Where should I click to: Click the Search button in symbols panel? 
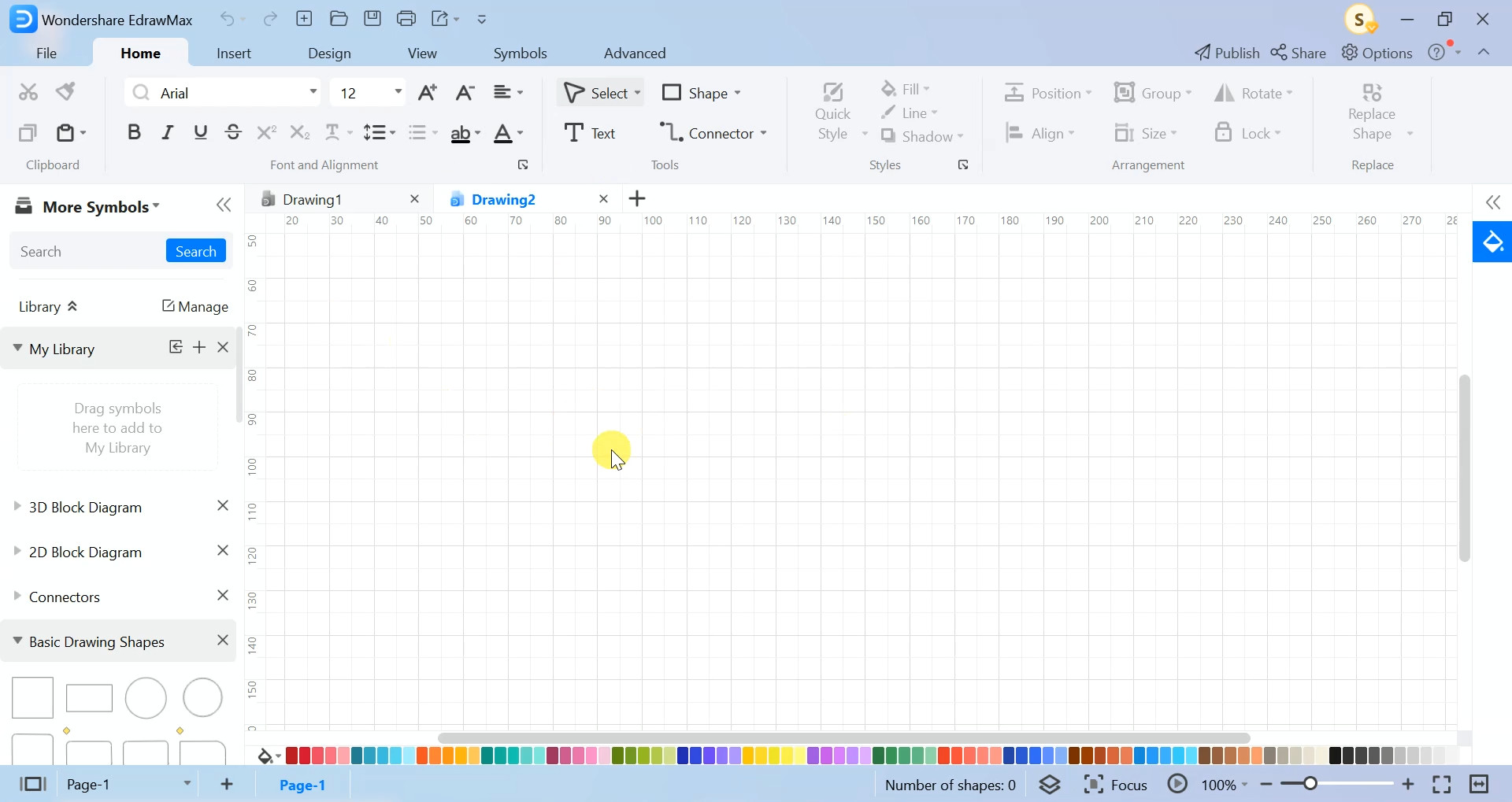coord(195,250)
